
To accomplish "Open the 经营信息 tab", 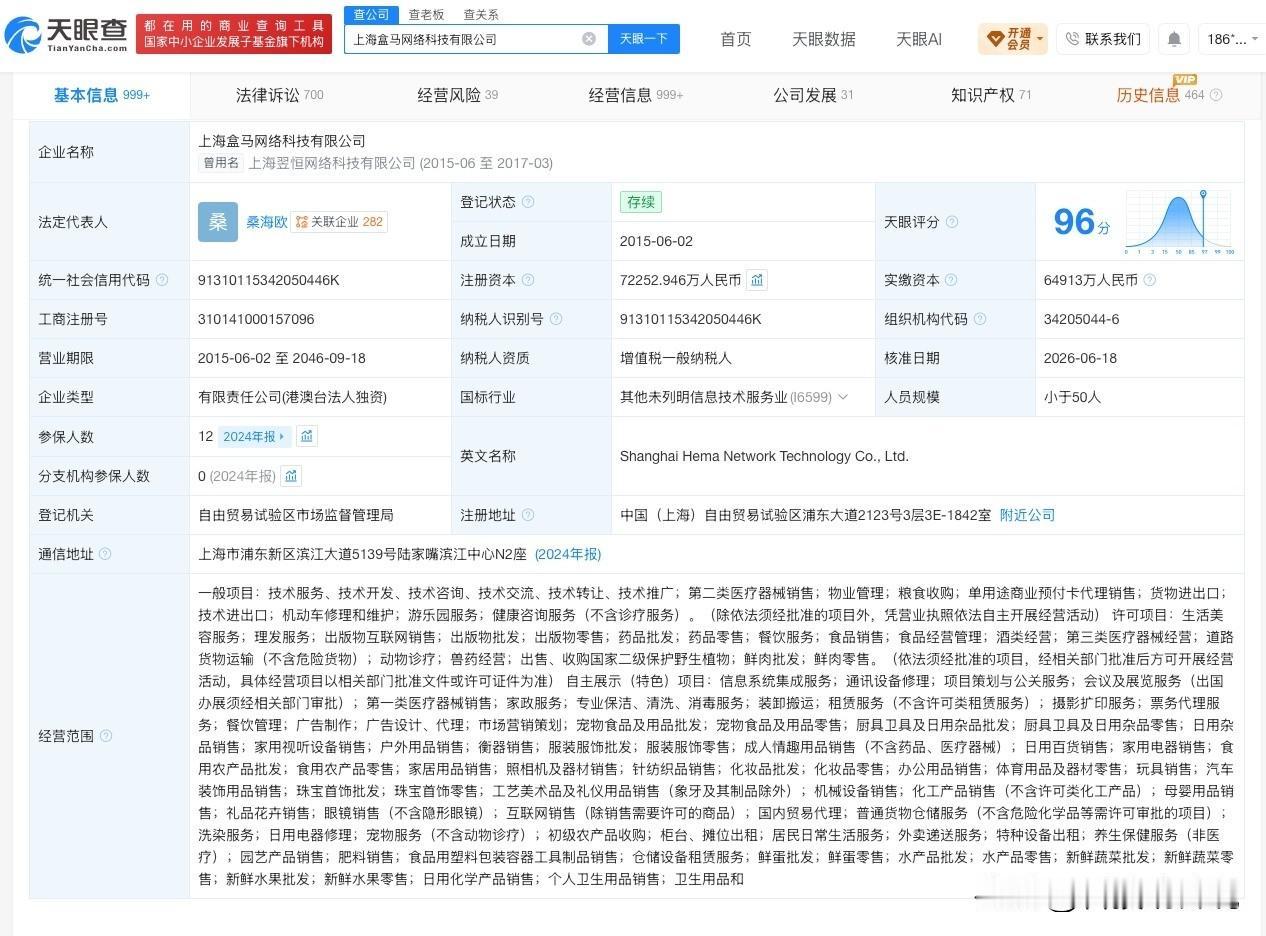I will [635, 95].
